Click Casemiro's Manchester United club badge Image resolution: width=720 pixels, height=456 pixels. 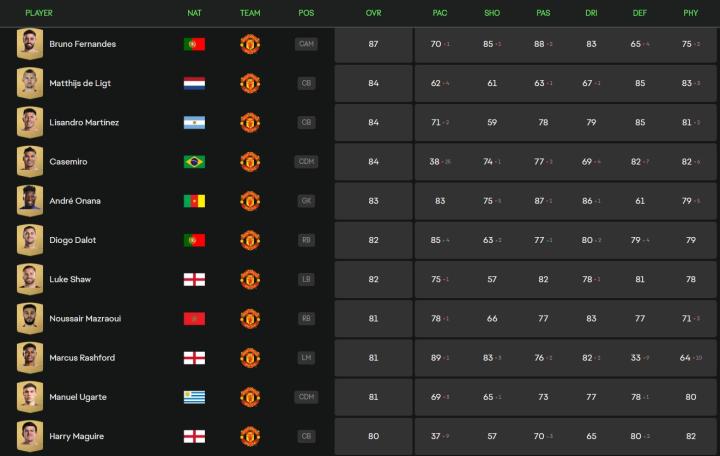[250, 162]
